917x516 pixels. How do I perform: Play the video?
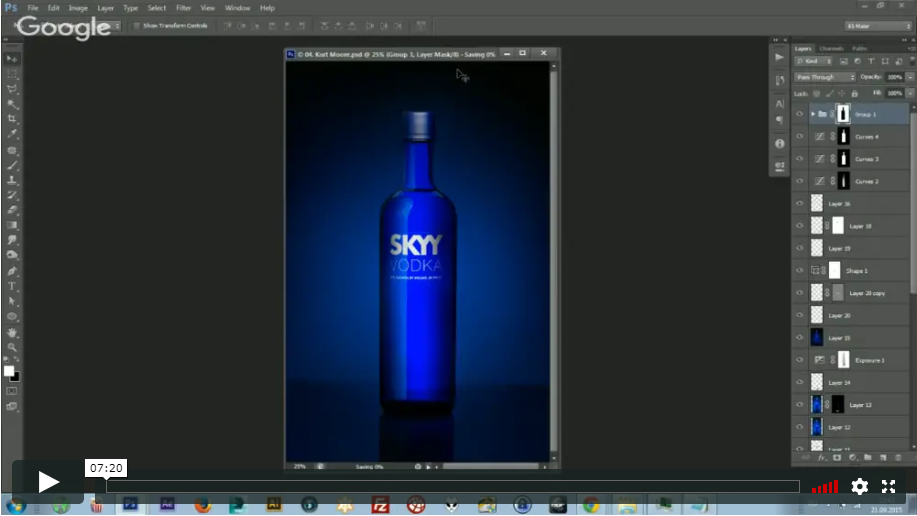pos(48,482)
